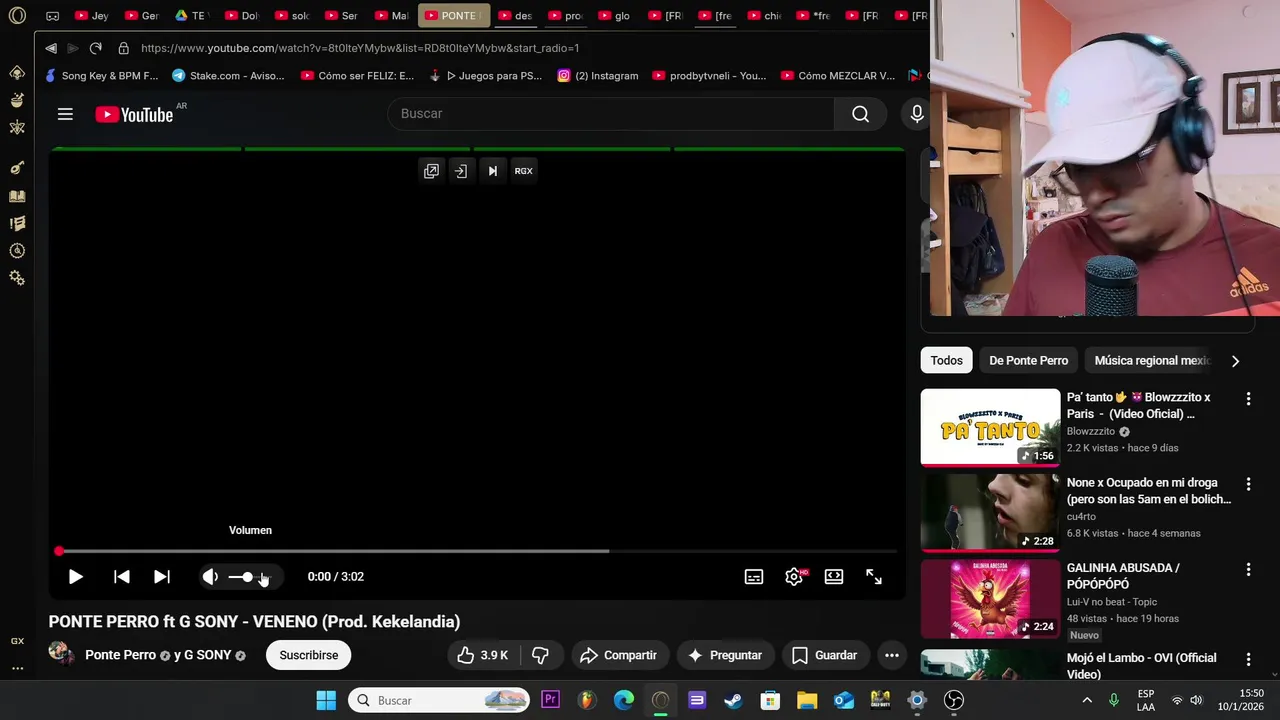Reload the page in the address bar
Viewport: 1280px width, 720px height.
pos(96,48)
